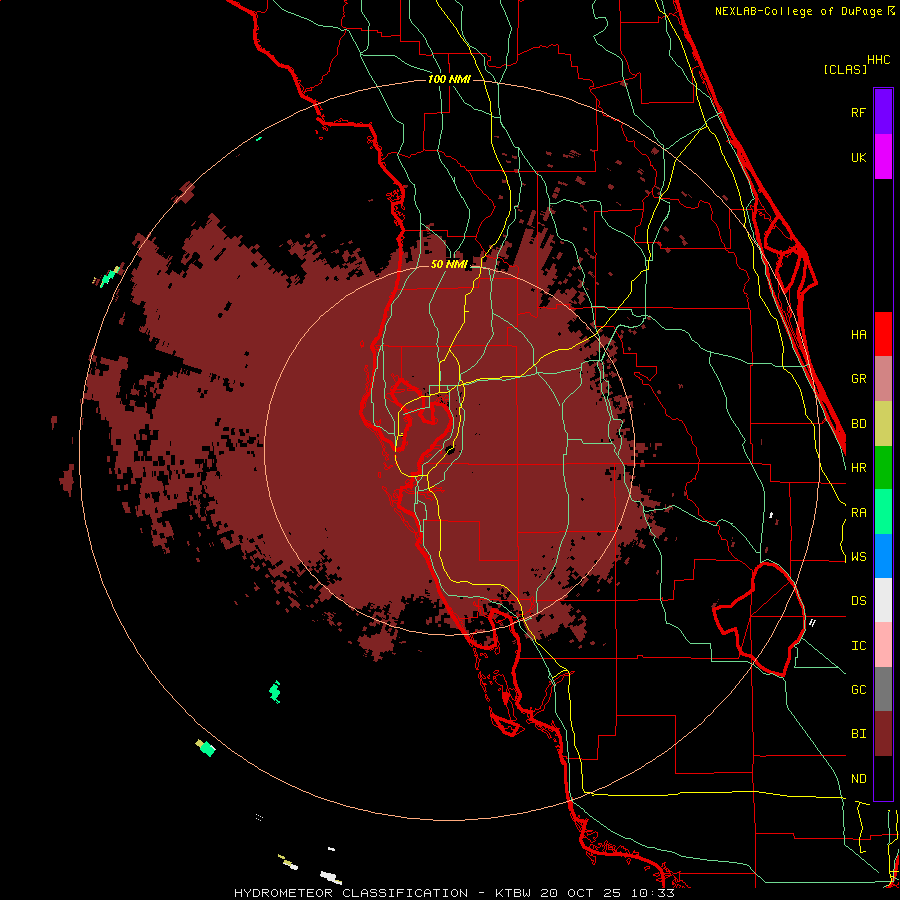Click the UK magenta legend swatch
900x900 pixels.
pyautogui.click(x=883, y=157)
